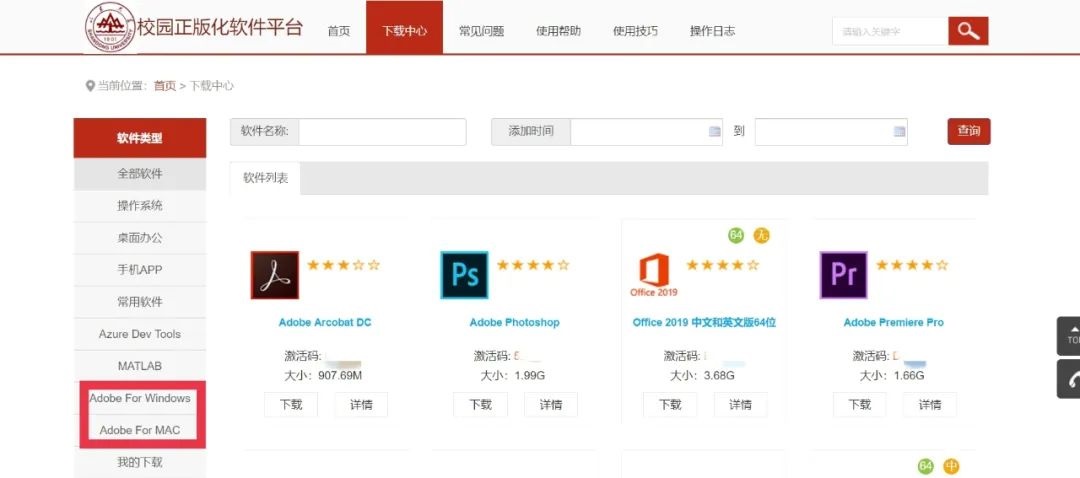Focus the header keyword search box
Screen dimensions: 1080x478
[x=890, y=31]
